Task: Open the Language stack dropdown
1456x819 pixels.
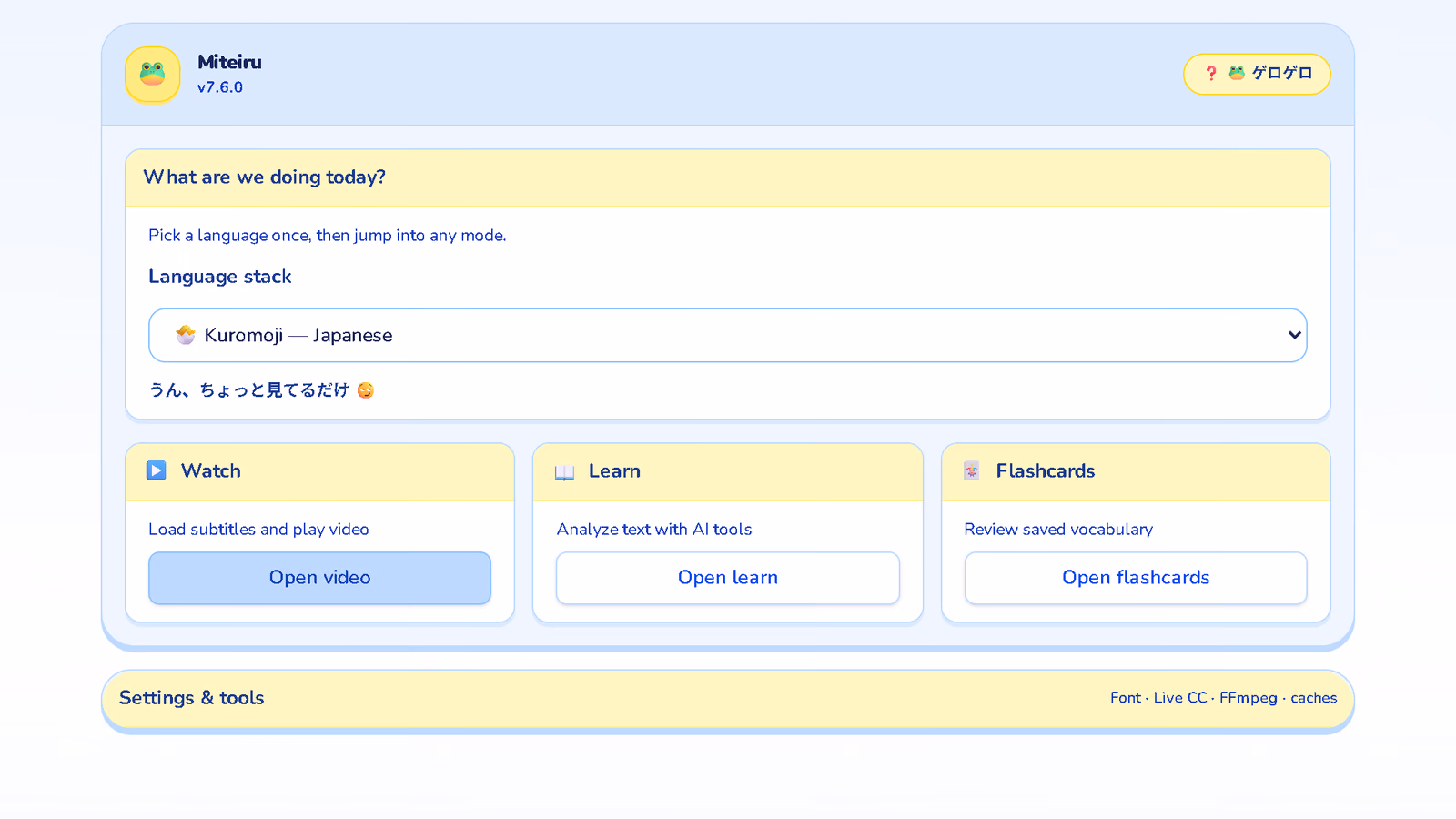Action: tap(728, 335)
